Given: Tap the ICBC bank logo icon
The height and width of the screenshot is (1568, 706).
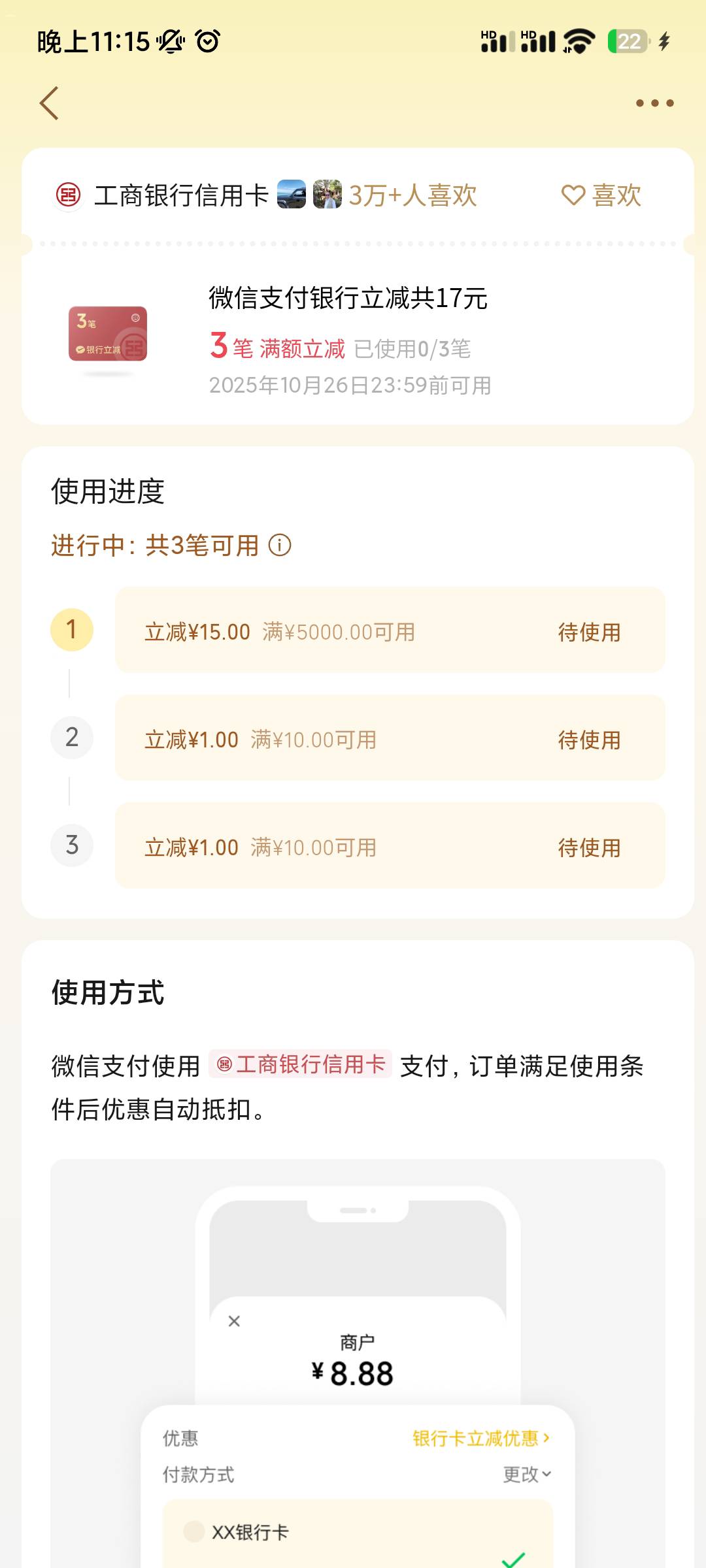Looking at the screenshot, I should pyautogui.click(x=68, y=195).
